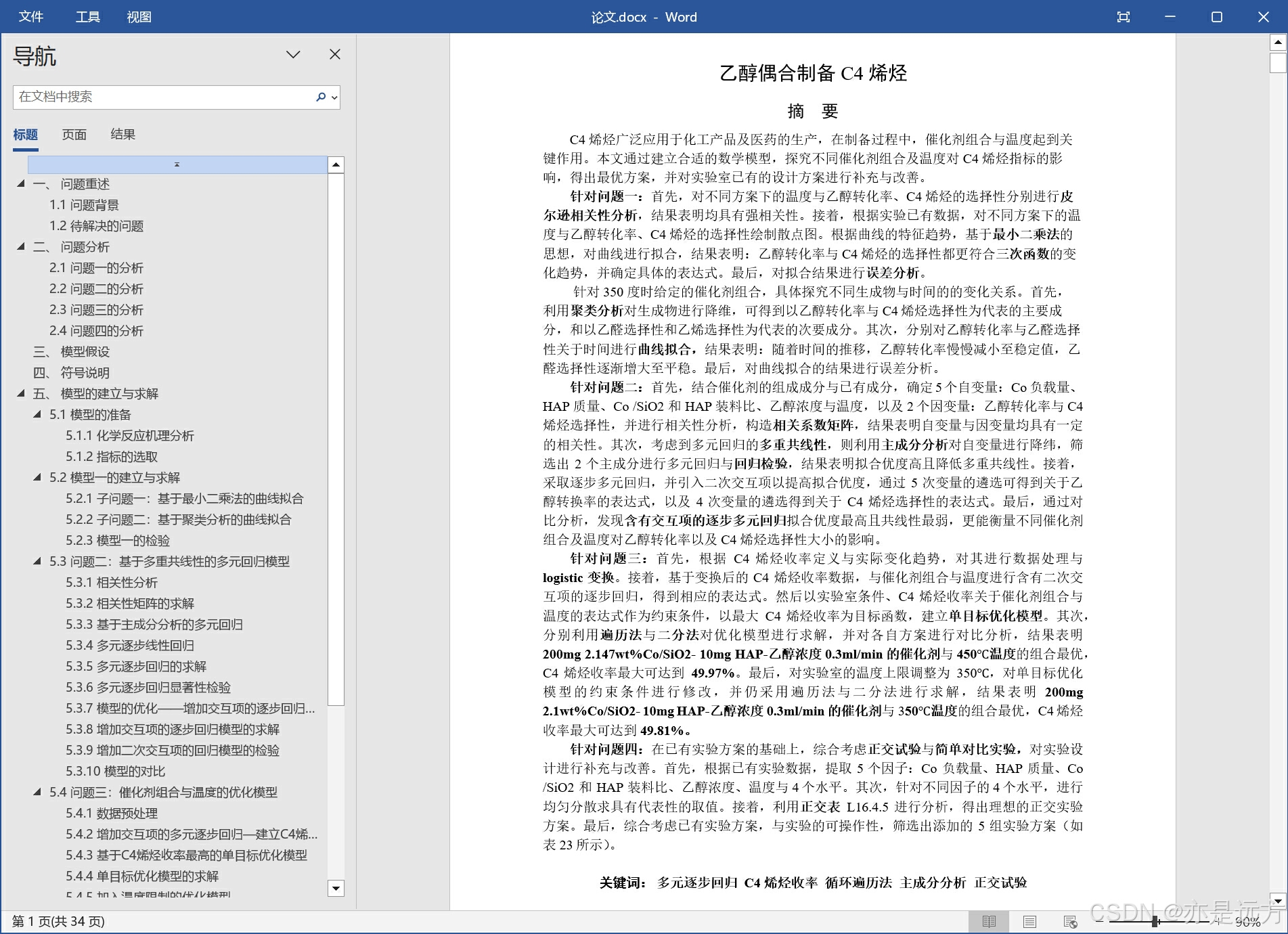Open zoom level dialog via 90% label

(1247, 922)
